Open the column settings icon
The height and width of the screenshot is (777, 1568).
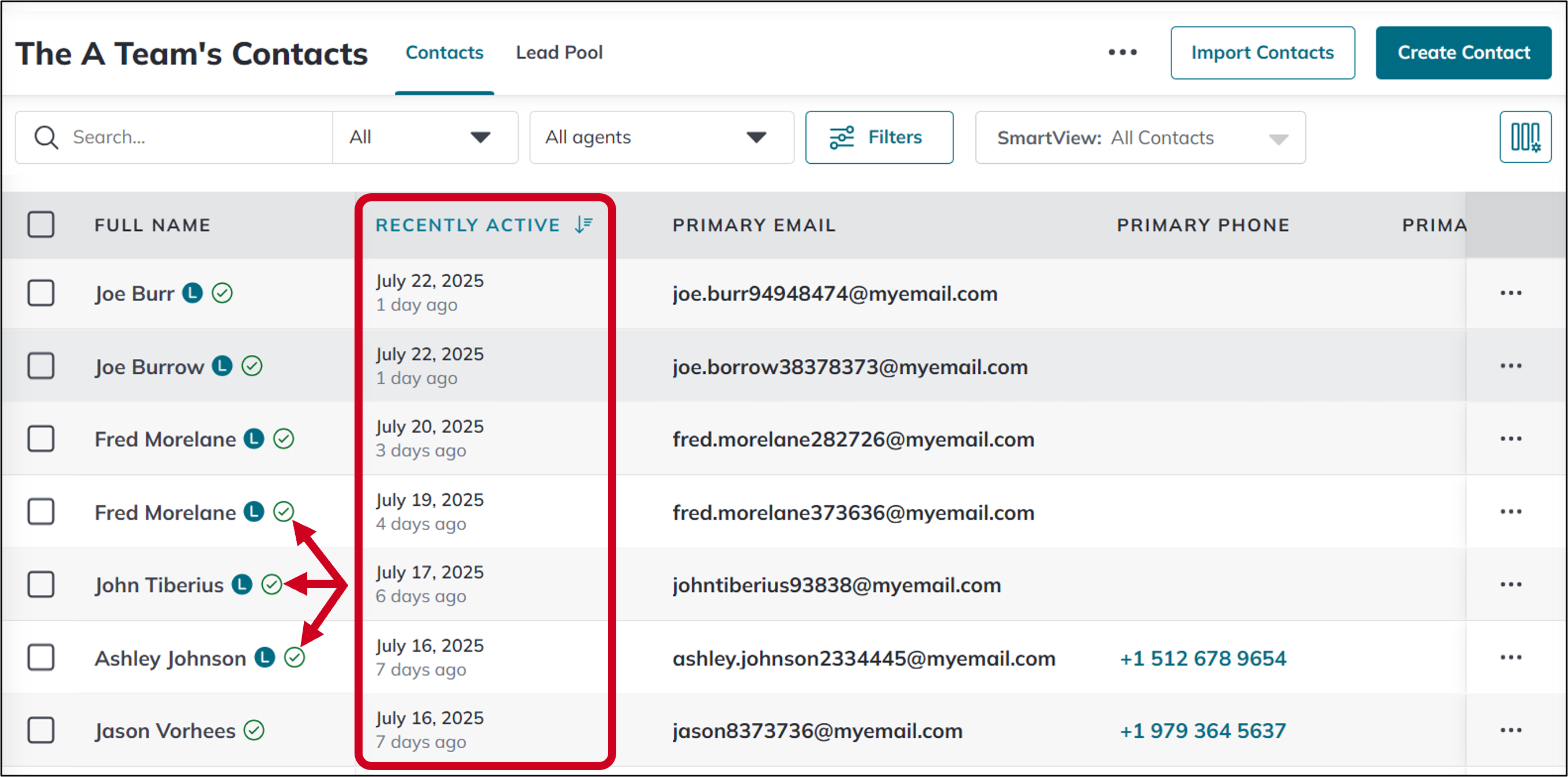(1525, 137)
